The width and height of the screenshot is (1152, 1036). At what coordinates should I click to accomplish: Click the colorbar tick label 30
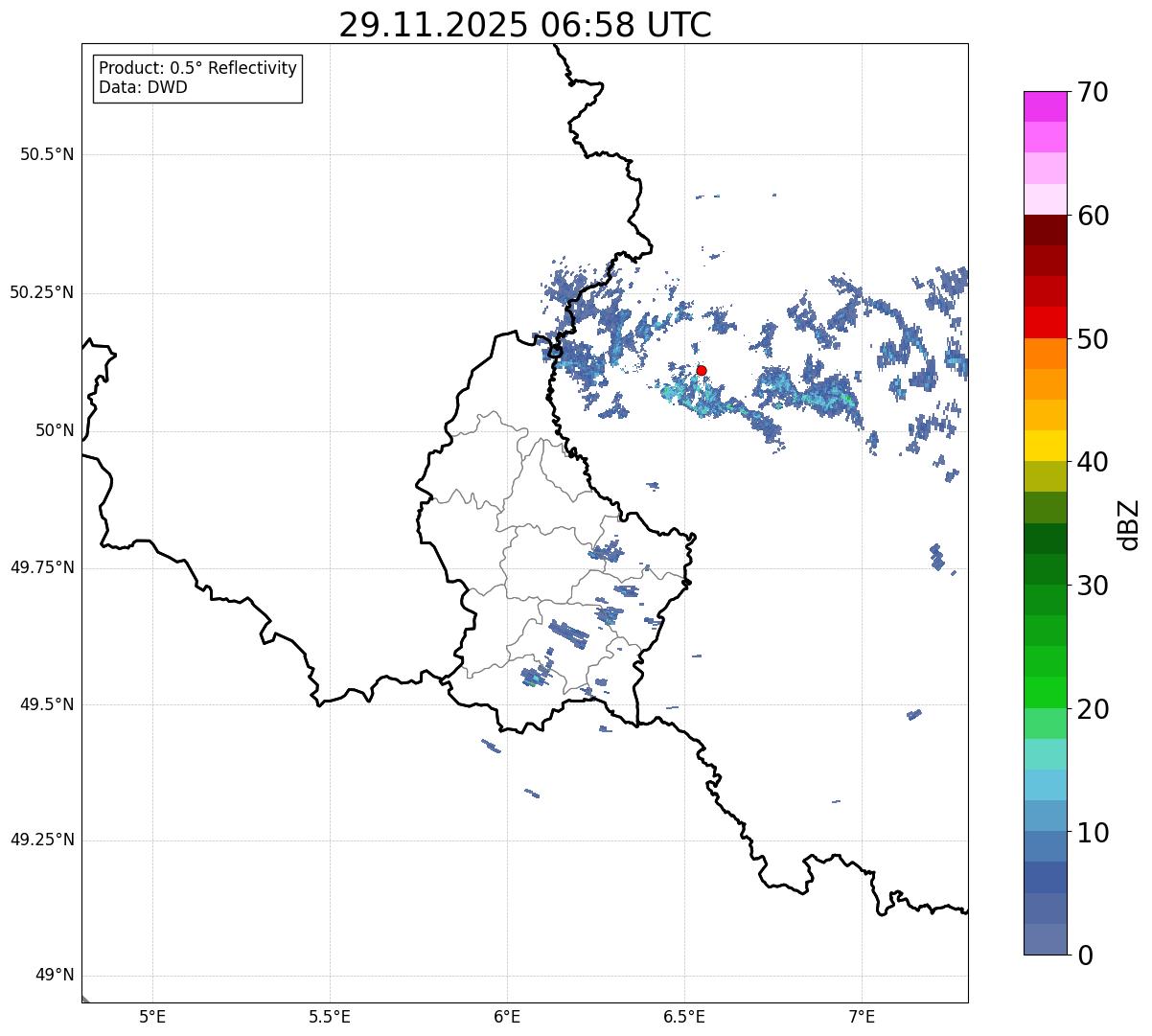(x=1093, y=586)
